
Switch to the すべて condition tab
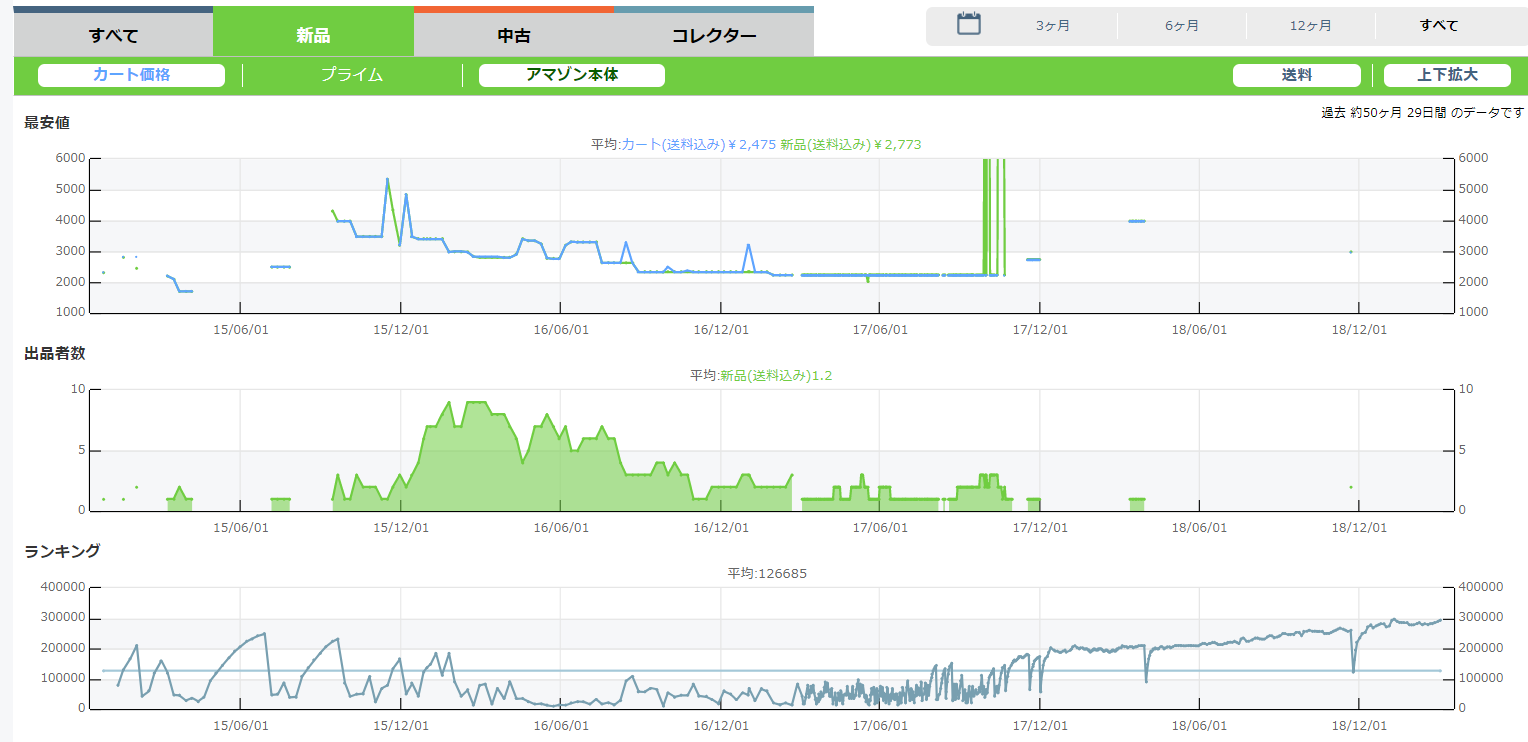[113, 35]
